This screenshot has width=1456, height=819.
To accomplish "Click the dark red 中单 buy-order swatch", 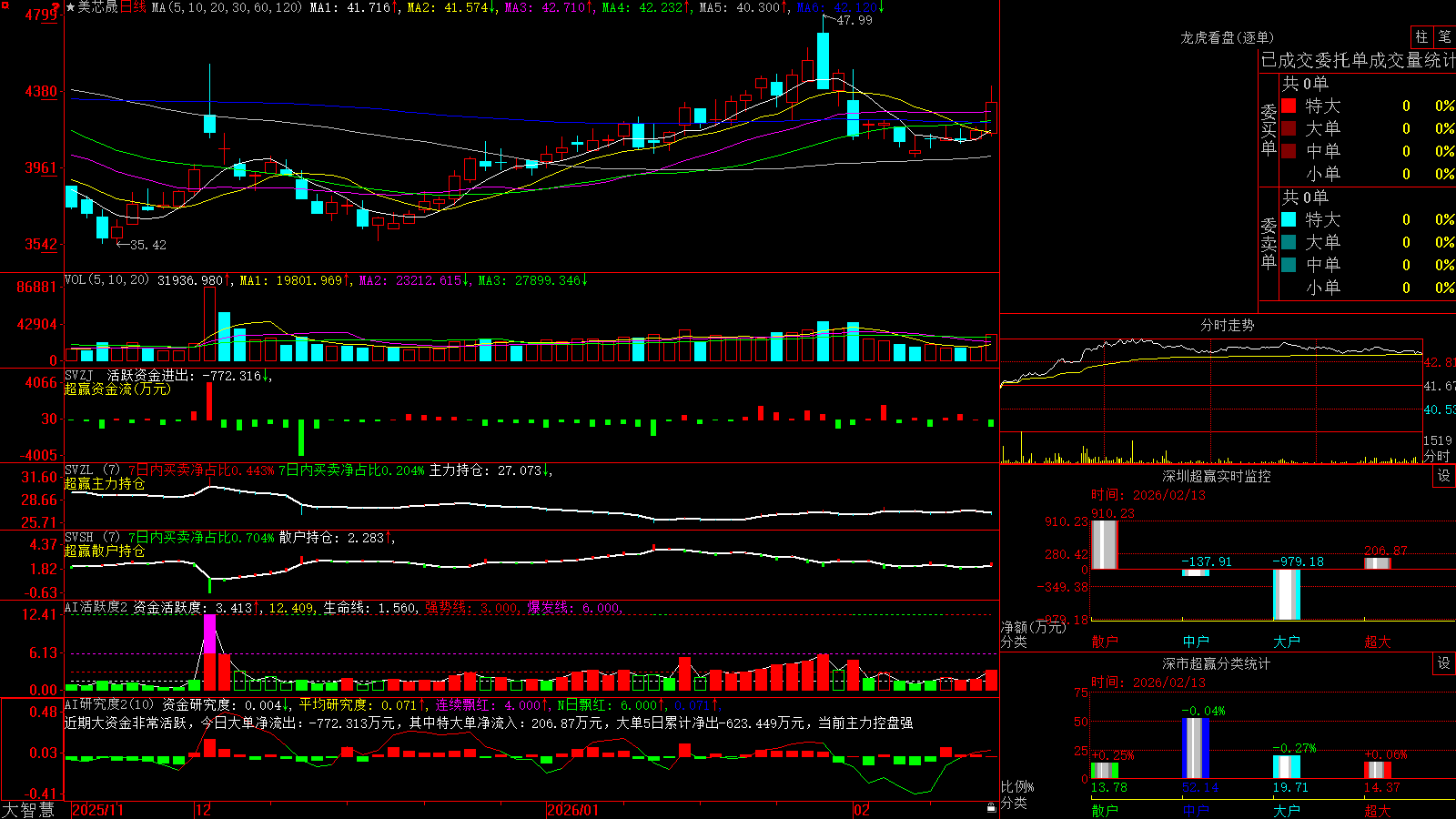I will coord(1289,151).
